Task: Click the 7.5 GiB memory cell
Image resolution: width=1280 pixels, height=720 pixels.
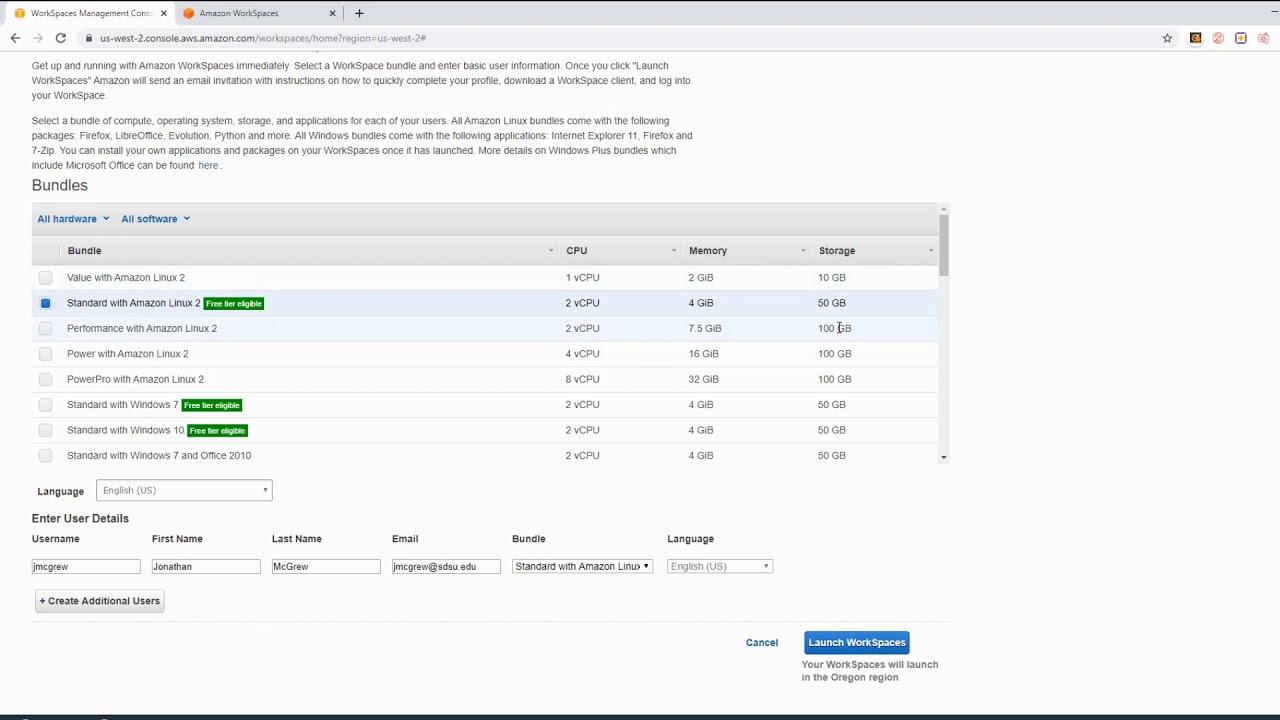Action: coord(705,328)
